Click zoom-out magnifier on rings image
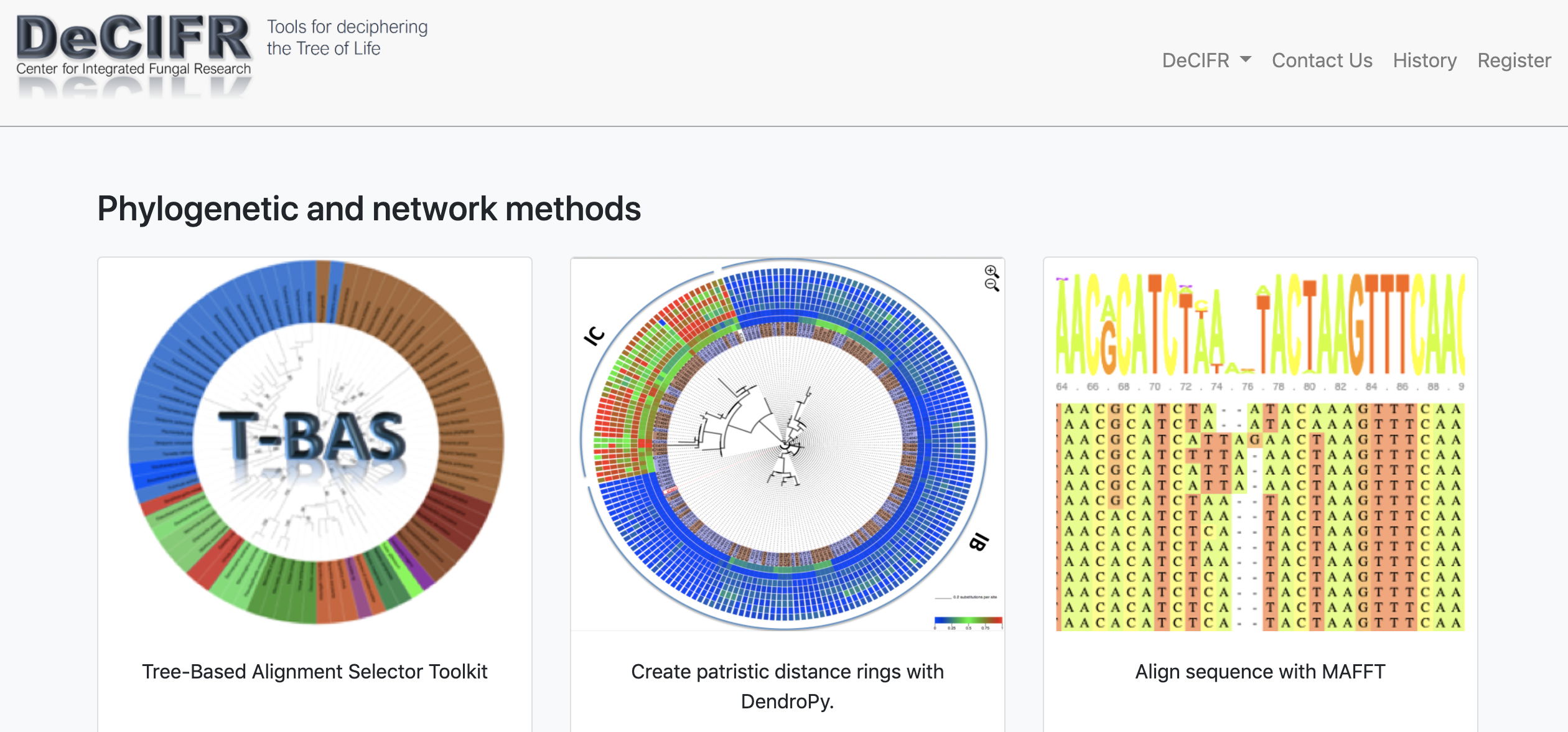 (x=991, y=285)
